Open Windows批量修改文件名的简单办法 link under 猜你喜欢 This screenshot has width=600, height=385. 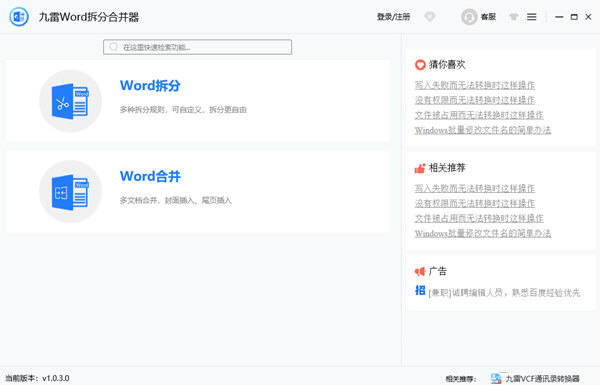(483, 130)
